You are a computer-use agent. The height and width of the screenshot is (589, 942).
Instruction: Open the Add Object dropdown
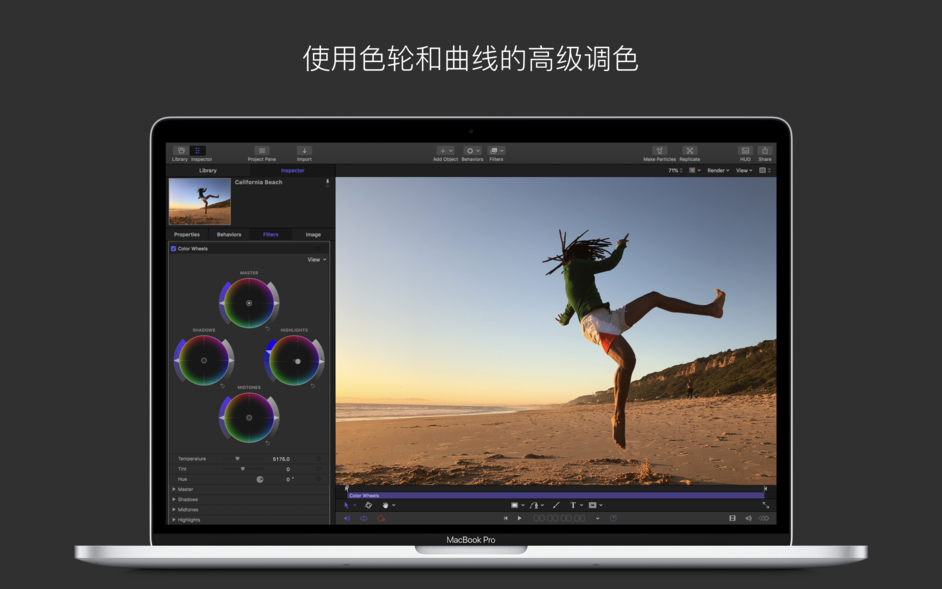point(444,150)
